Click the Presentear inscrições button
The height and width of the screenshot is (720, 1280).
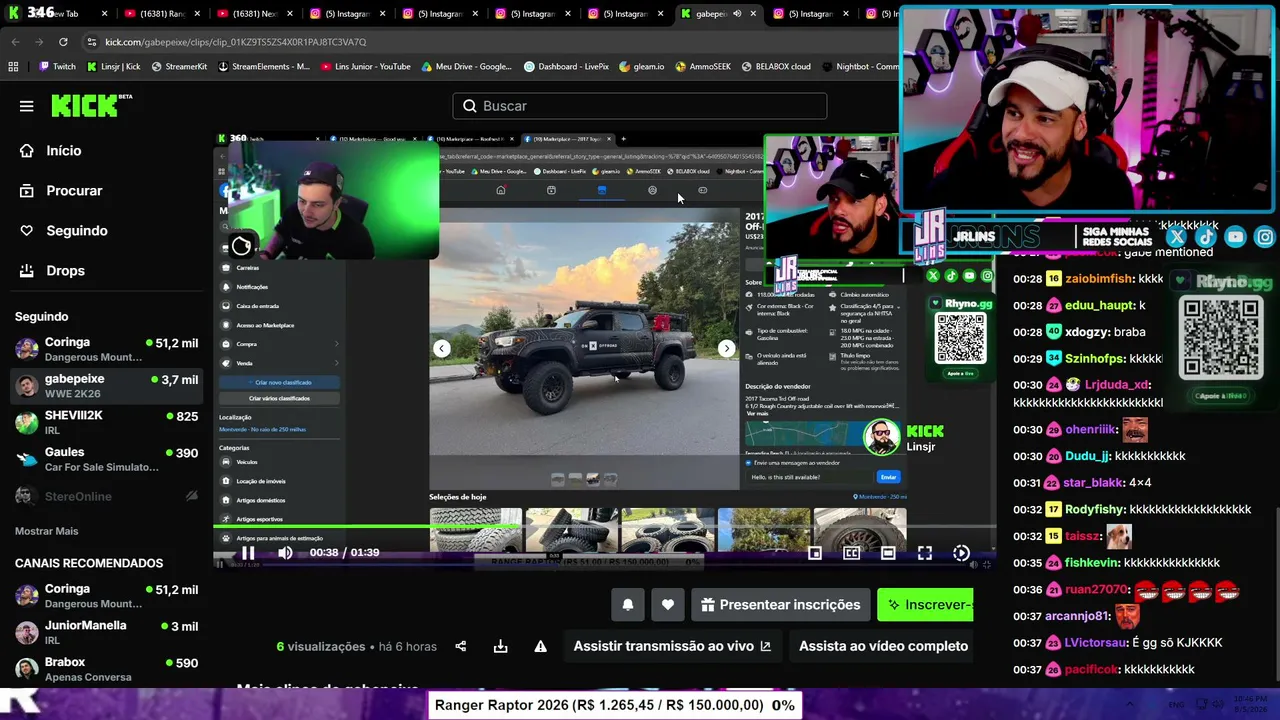point(780,605)
